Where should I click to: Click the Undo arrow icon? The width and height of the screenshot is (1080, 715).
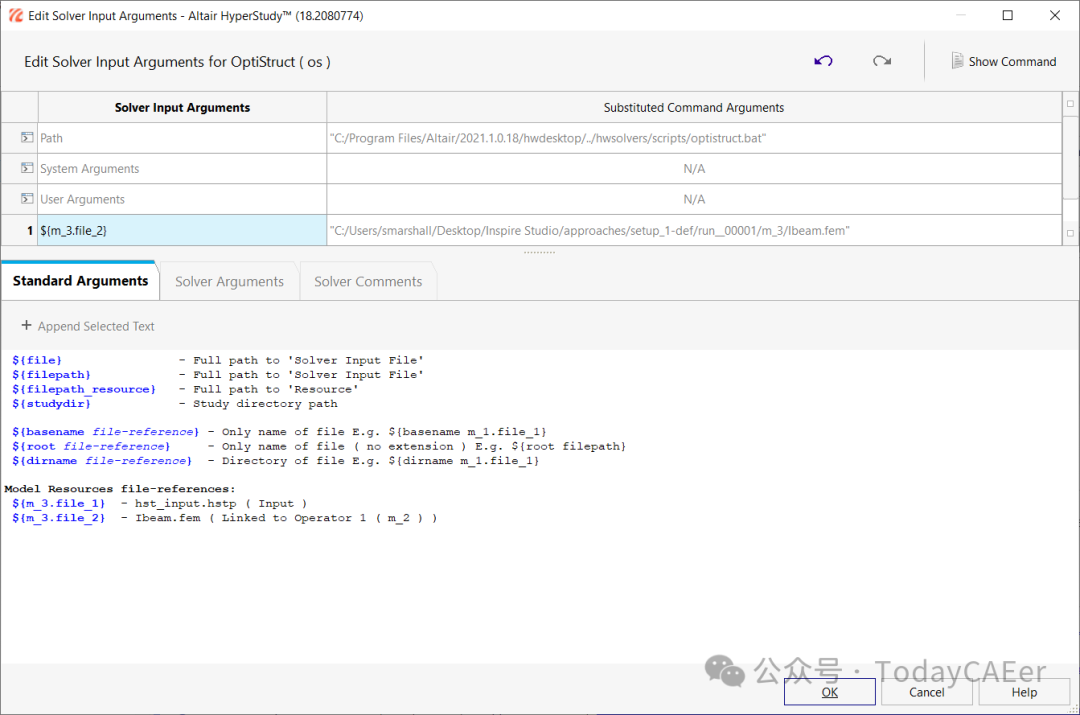pos(823,61)
